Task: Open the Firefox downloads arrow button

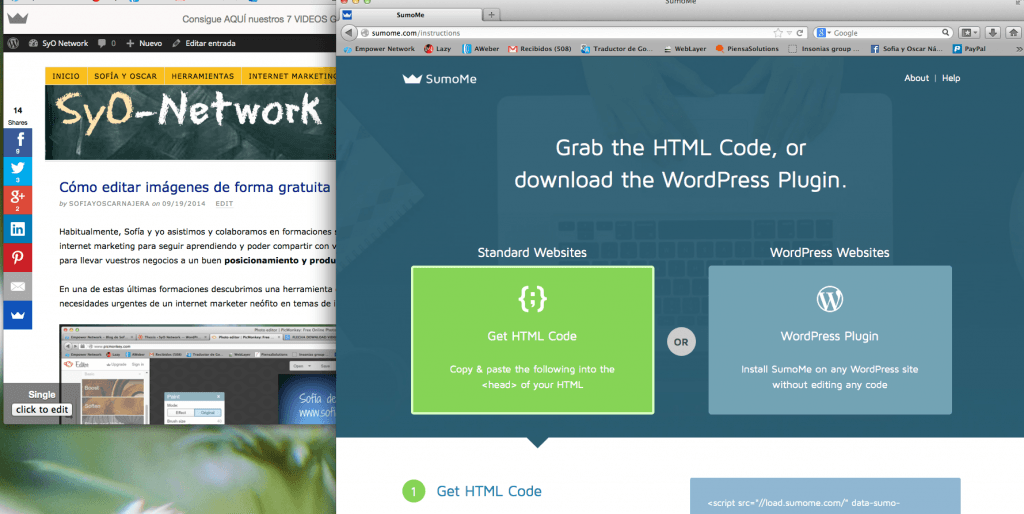Action: [x=992, y=33]
